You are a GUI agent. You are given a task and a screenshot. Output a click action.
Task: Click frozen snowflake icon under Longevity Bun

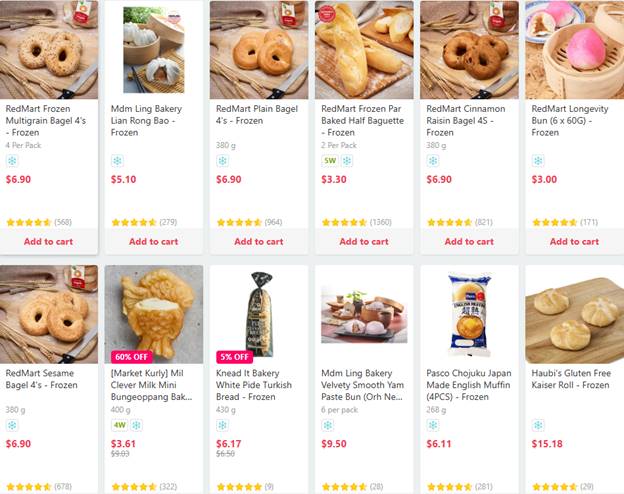click(538, 160)
